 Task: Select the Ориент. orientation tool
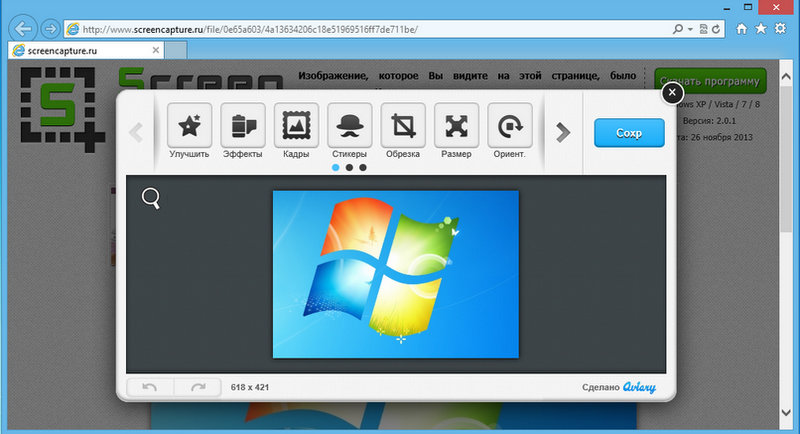[510, 126]
